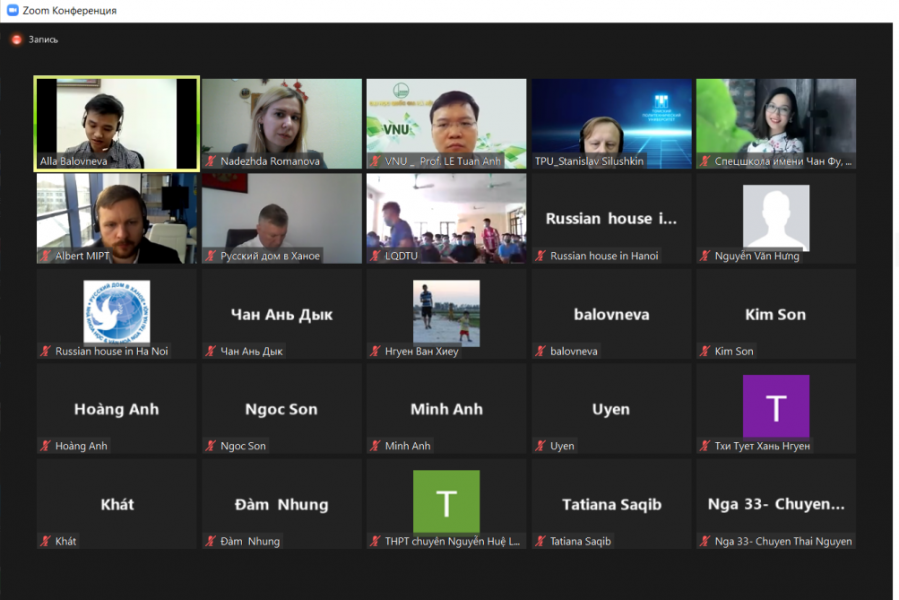
Task: Select muted mic icon on Tatiana Saqib tile
Action: [541, 542]
